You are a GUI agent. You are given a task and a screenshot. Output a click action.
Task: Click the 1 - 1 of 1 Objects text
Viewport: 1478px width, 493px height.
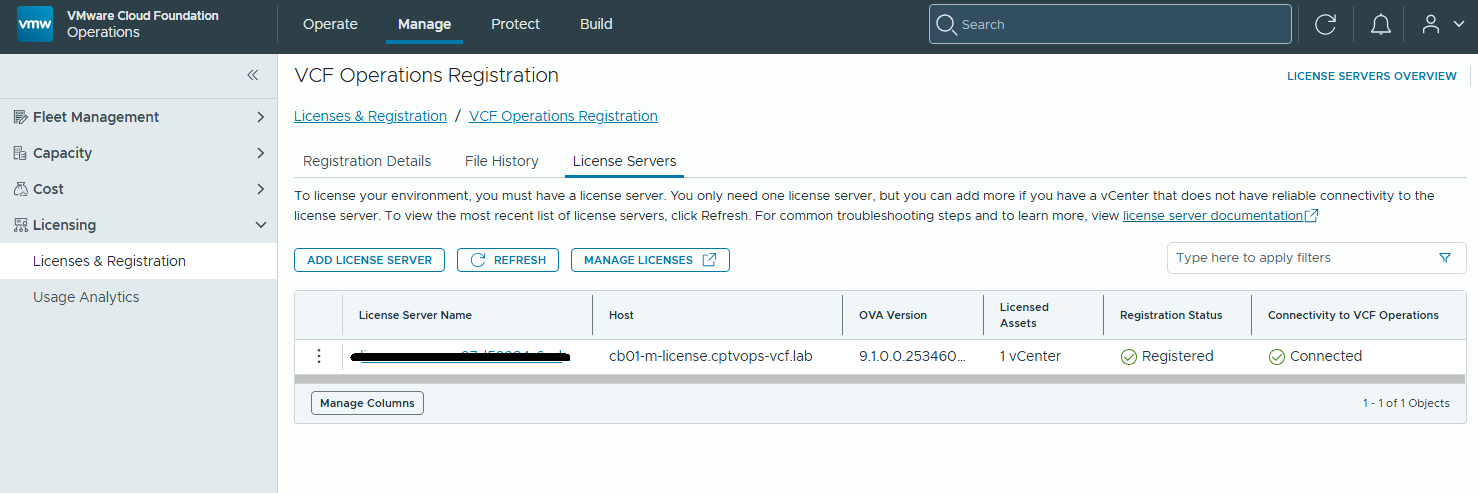pyautogui.click(x=1406, y=403)
